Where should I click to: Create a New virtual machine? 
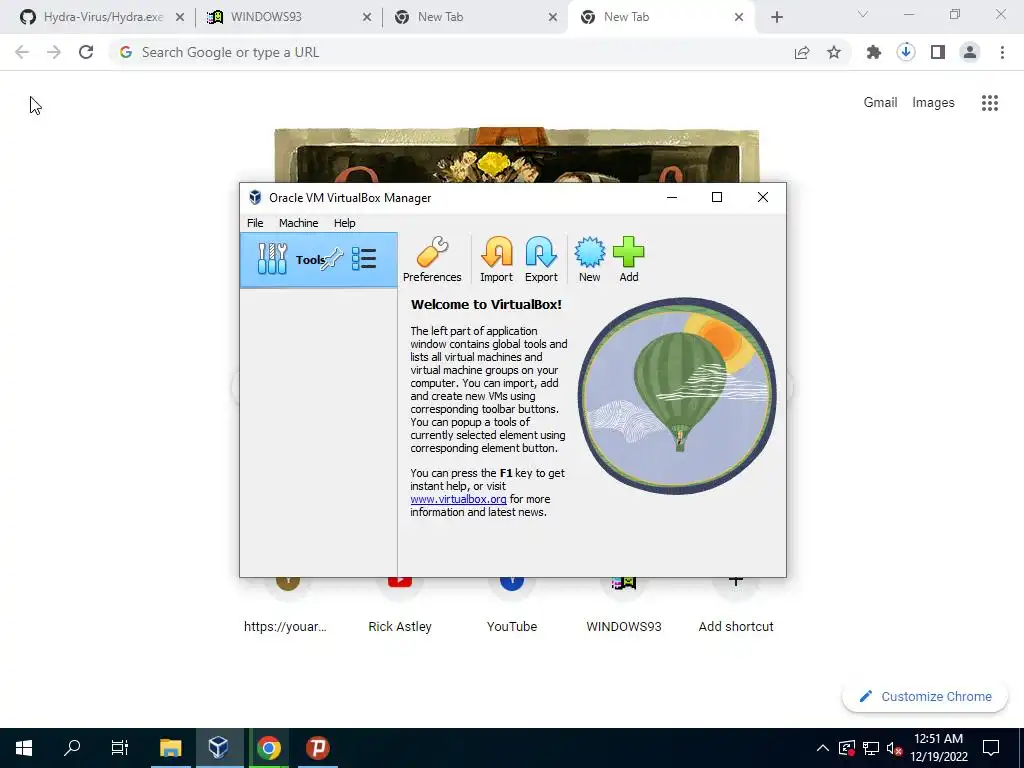click(x=589, y=260)
